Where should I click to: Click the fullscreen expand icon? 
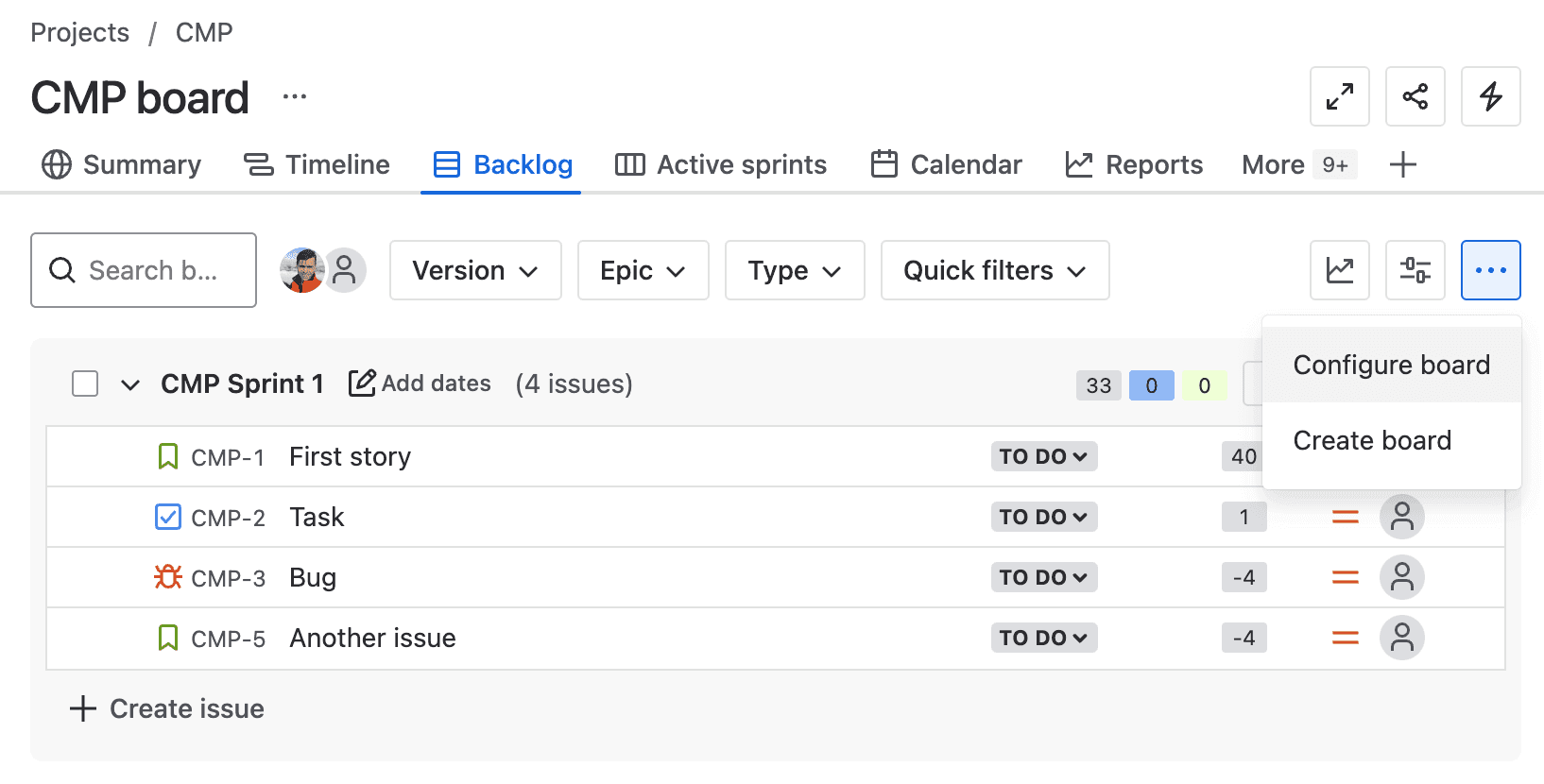pyautogui.click(x=1339, y=96)
